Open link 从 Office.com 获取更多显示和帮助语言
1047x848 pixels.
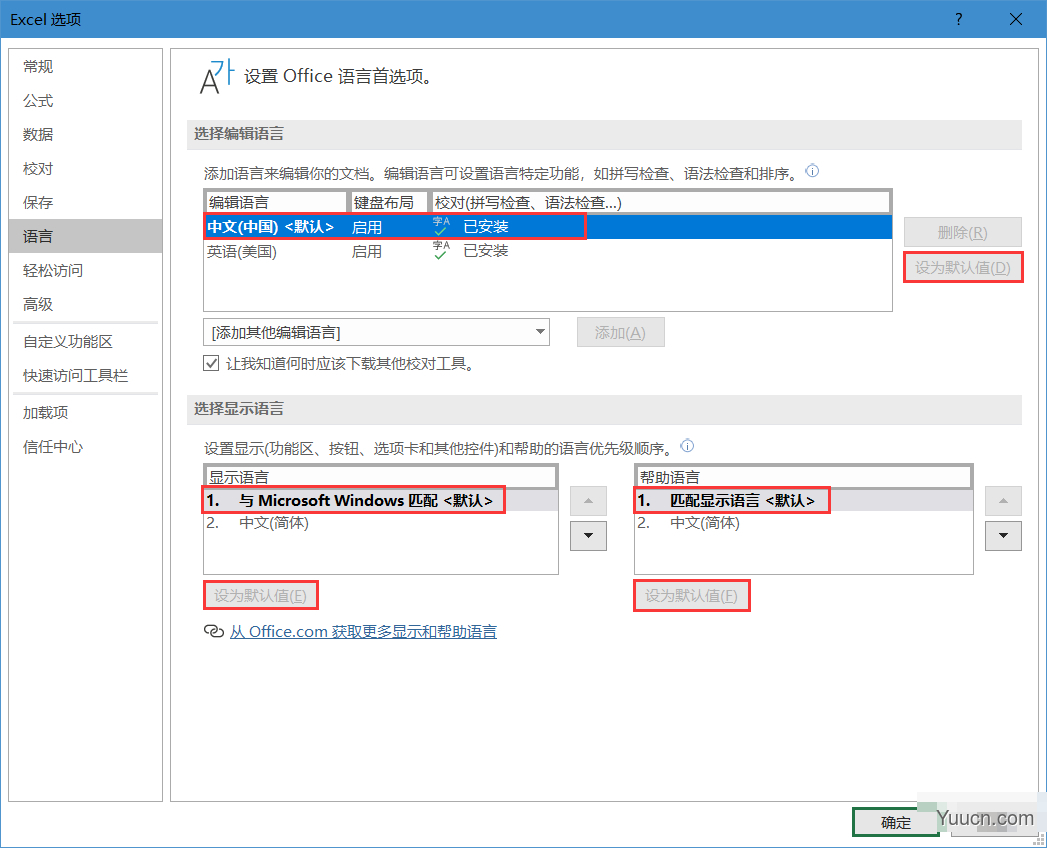click(x=363, y=632)
